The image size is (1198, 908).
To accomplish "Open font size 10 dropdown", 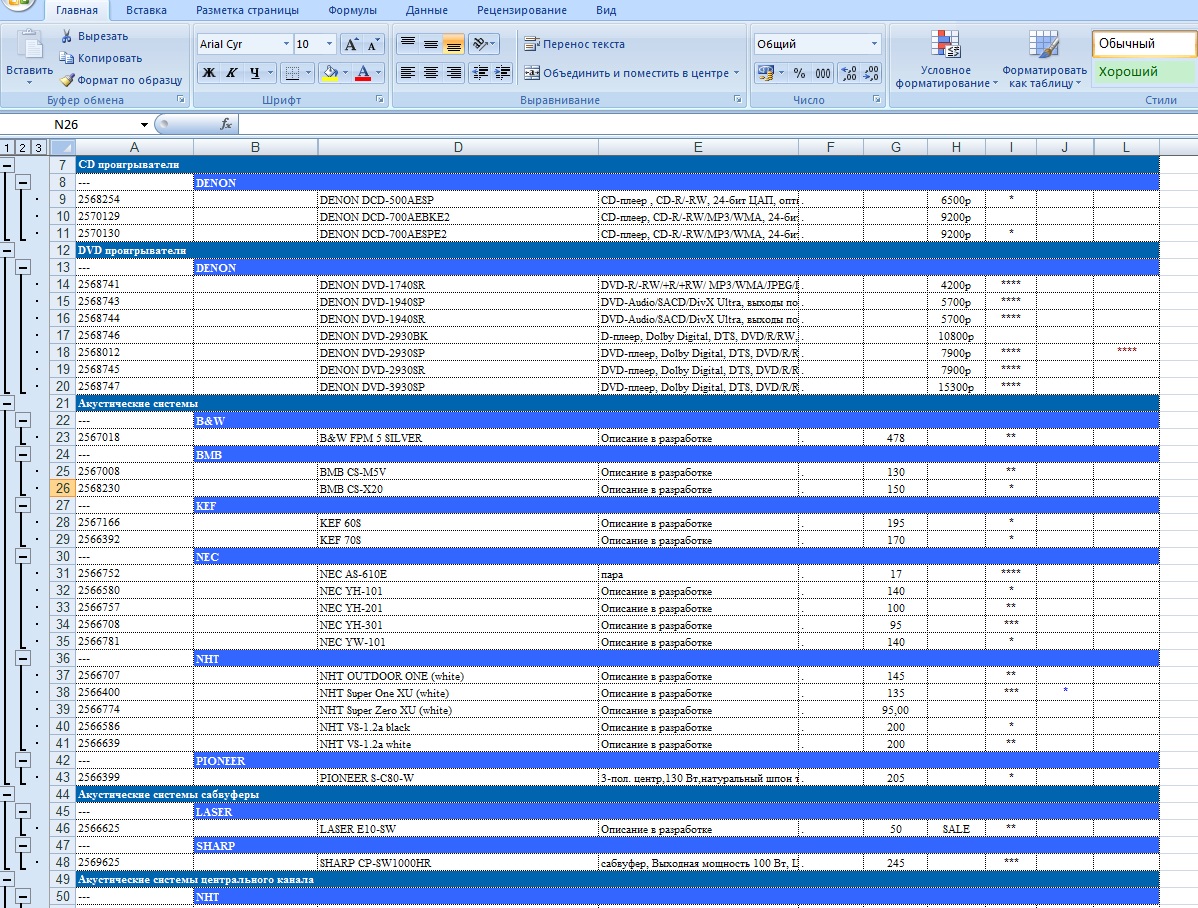I will point(329,44).
